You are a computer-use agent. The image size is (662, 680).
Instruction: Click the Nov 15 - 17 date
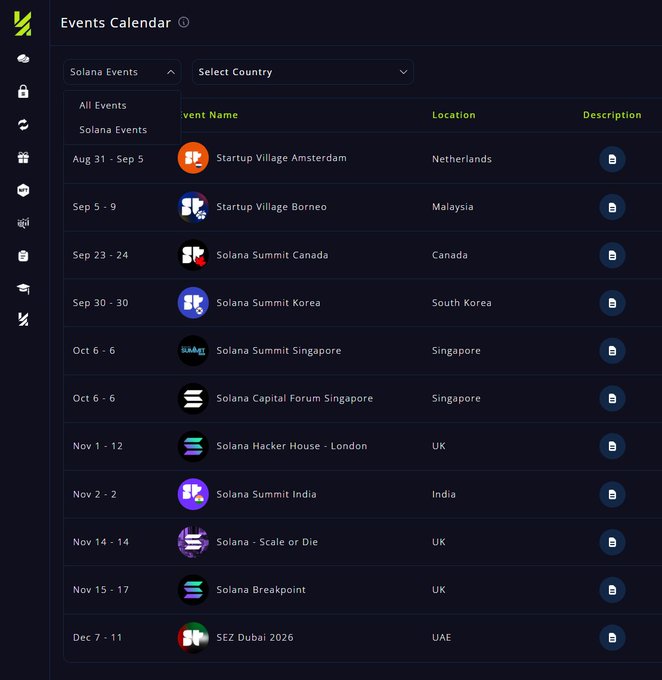(101, 590)
